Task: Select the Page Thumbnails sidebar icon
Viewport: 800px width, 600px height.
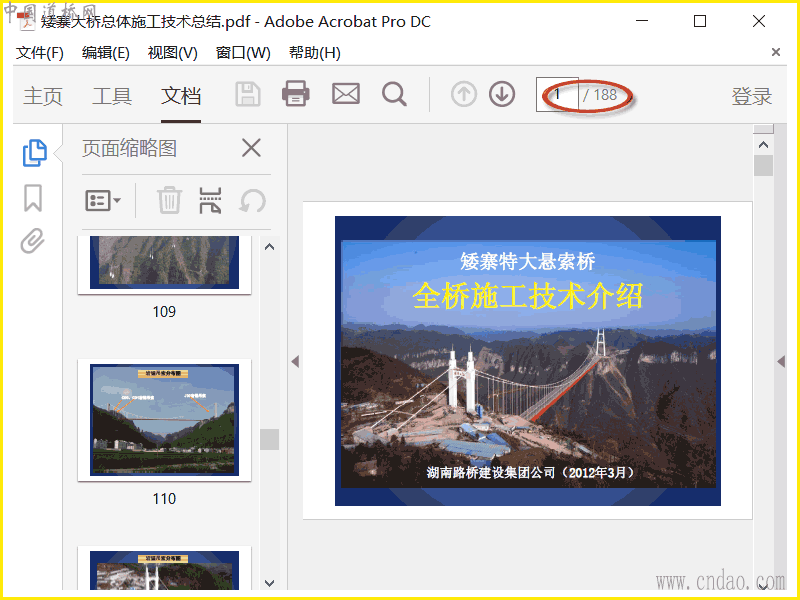Action: (35, 153)
